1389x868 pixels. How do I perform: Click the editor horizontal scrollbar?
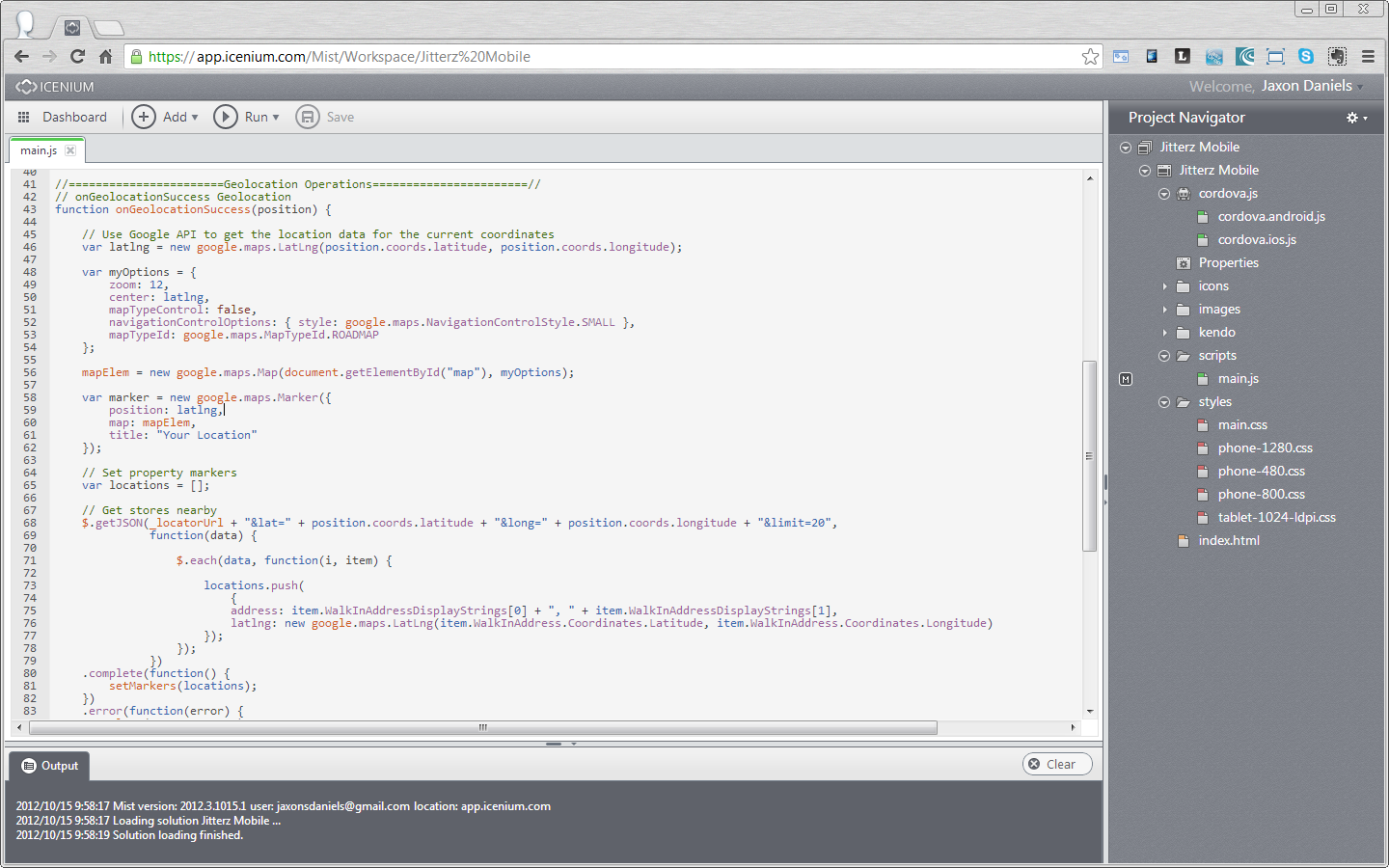click(x=482, y=727)
